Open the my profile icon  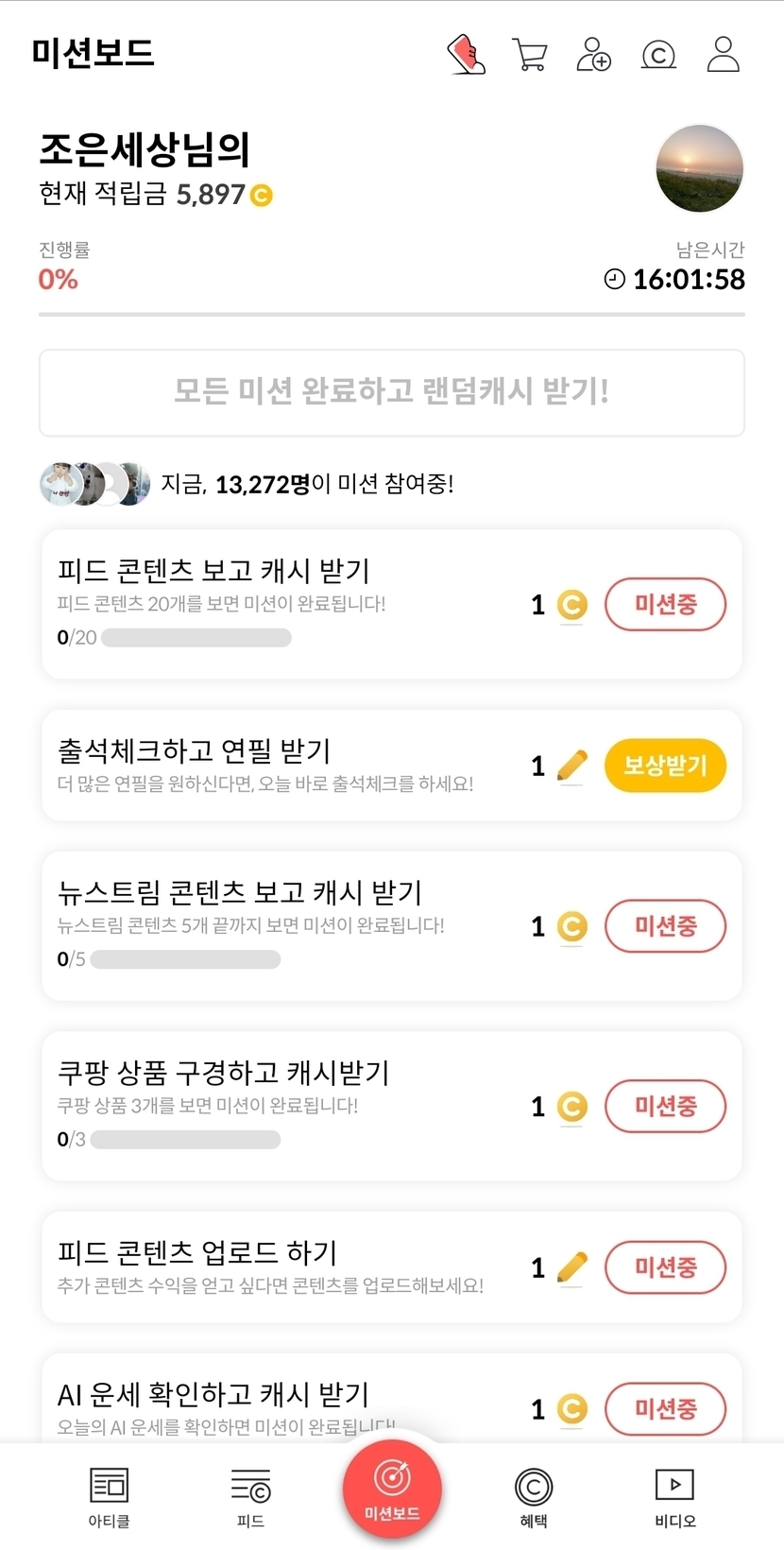click(724, 55)
